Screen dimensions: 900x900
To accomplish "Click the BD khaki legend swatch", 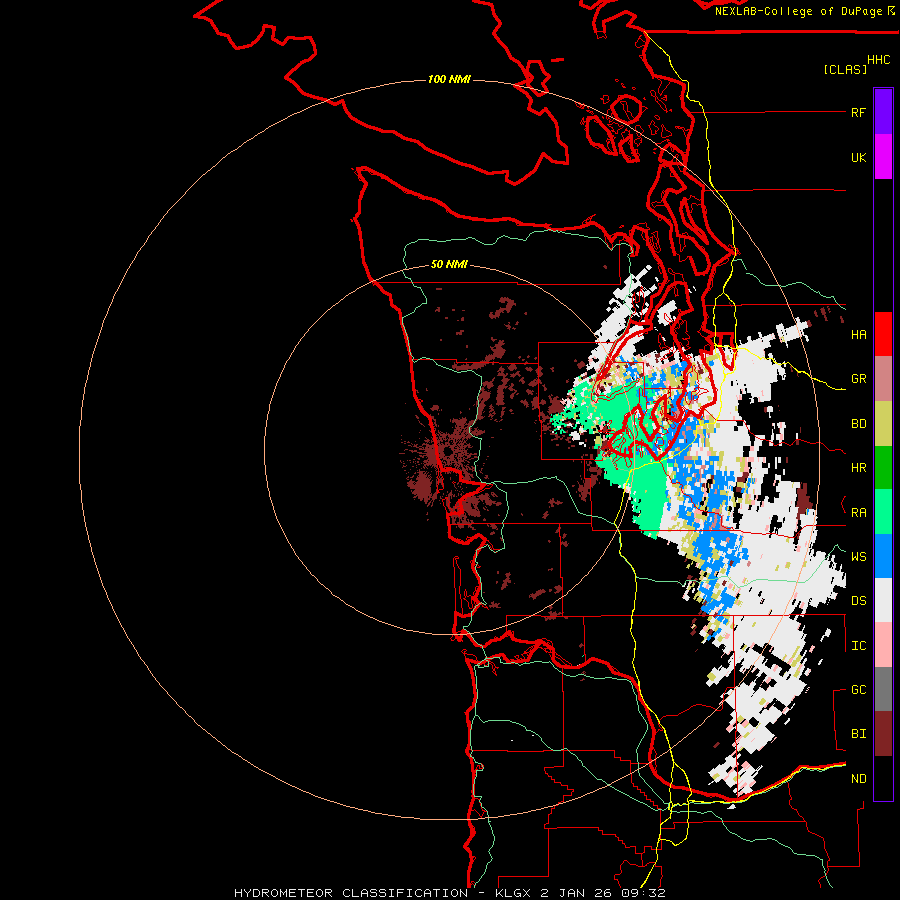I will 883,424.
